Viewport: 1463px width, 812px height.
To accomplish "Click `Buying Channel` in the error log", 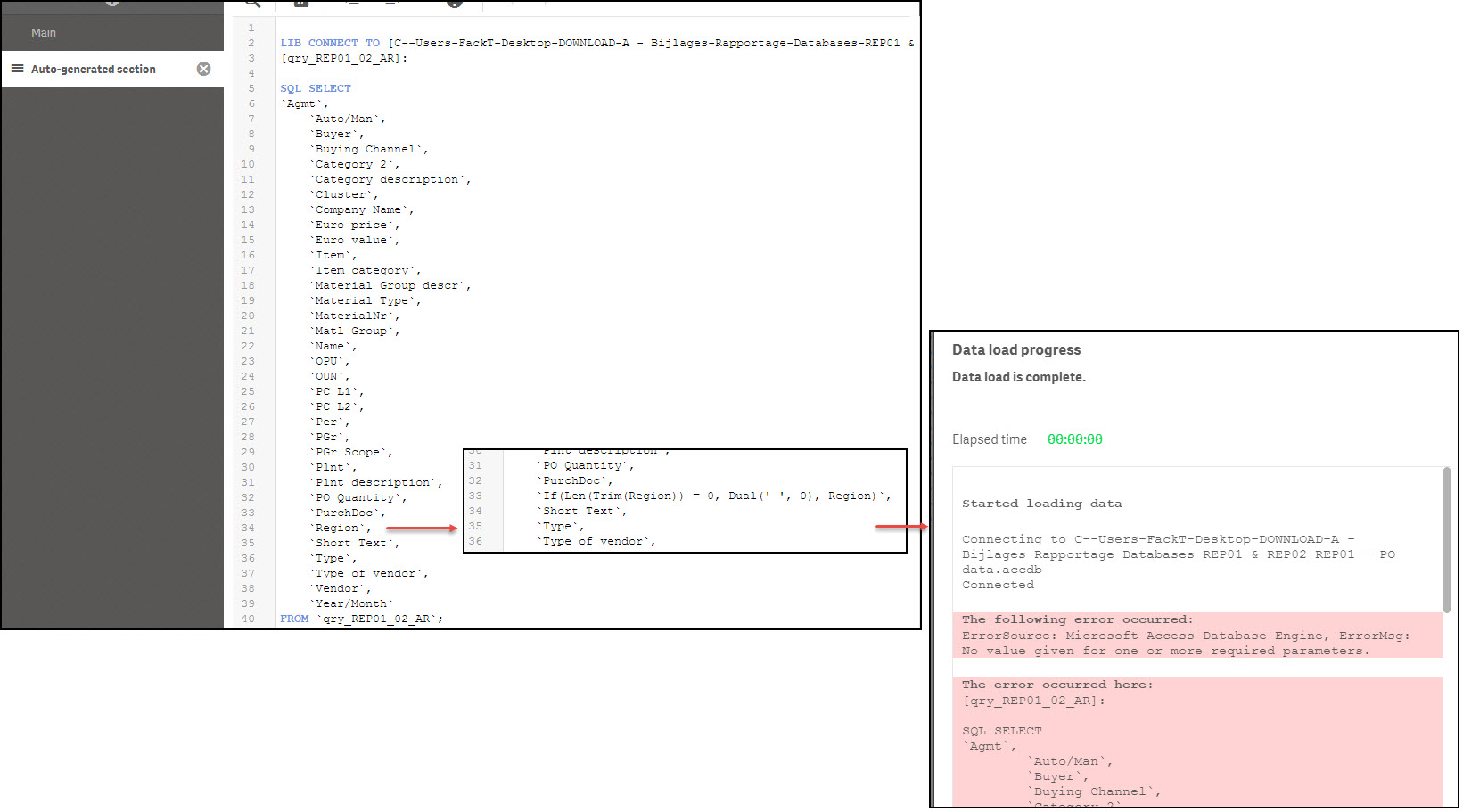I will coord(1094,791).
